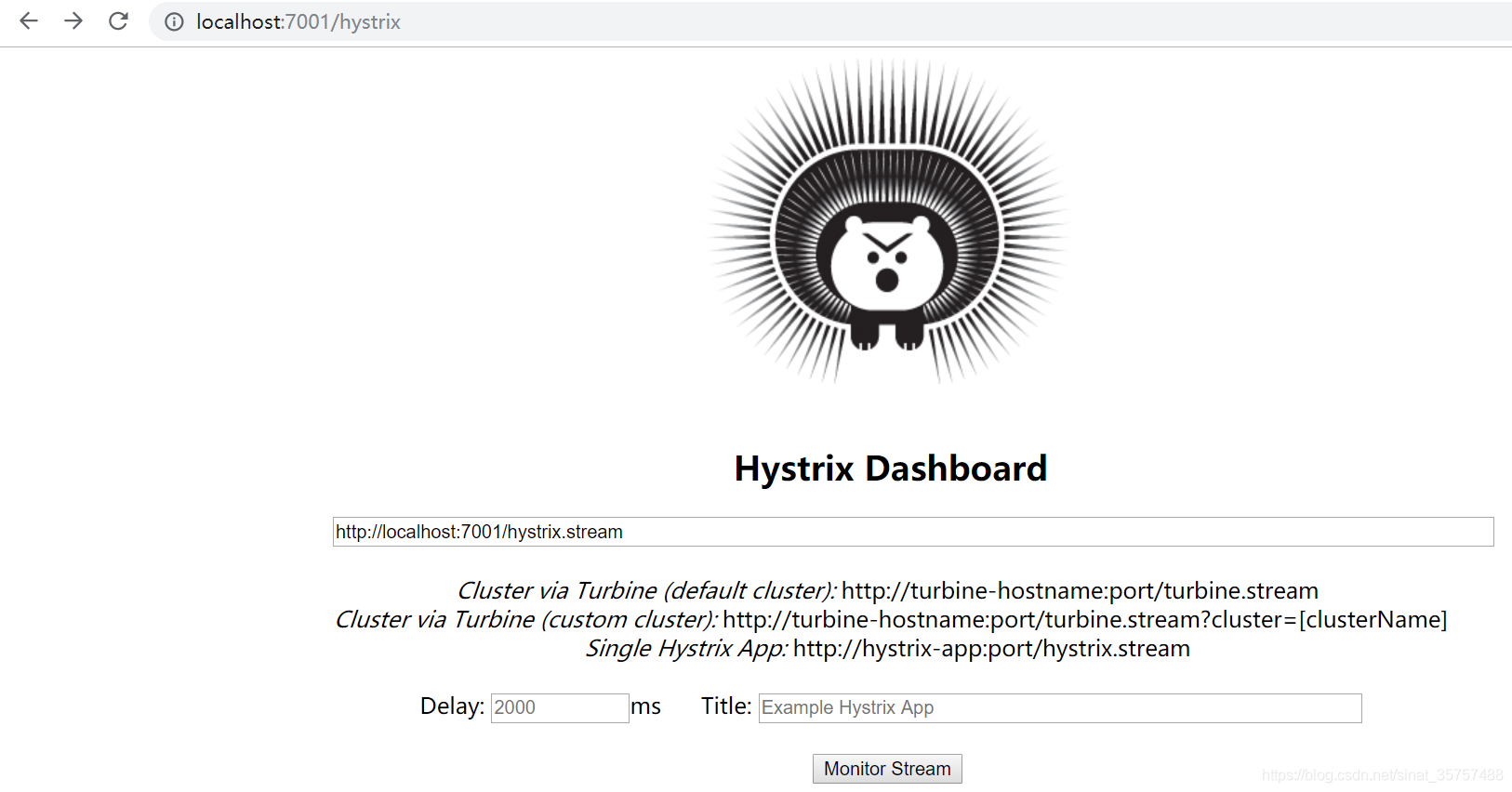Start monitoring with Monitor Stream button

887,769
